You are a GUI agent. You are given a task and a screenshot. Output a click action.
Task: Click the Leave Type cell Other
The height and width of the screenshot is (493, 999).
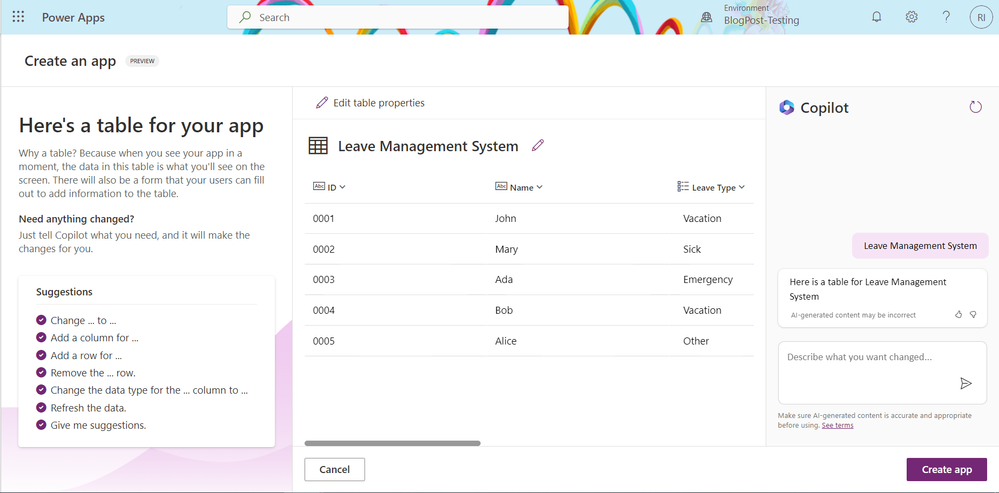click(x=696, y=341)
